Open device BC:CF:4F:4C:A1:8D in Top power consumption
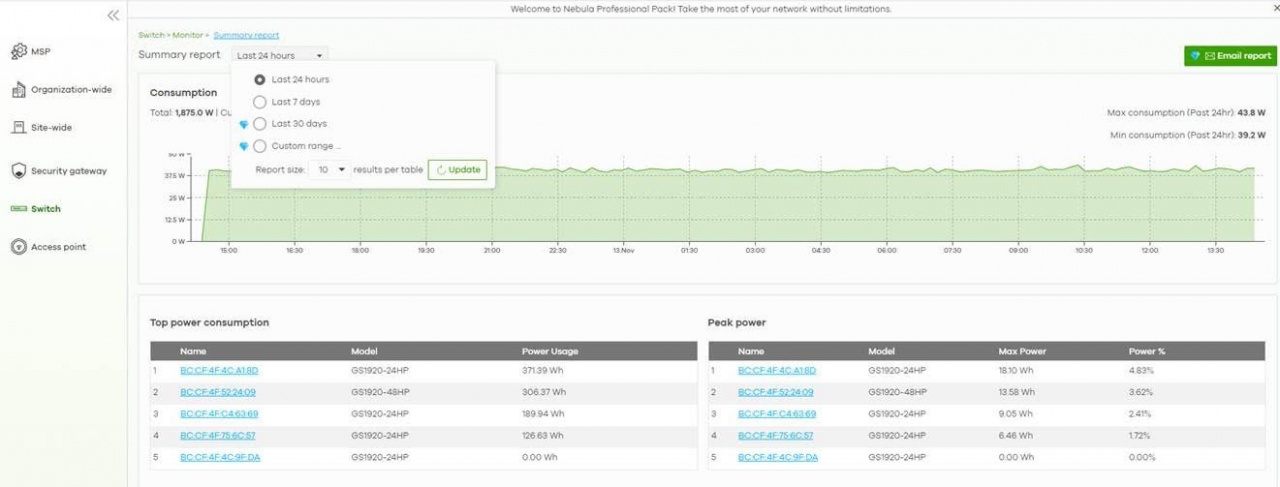This screenshot has height=487, width=1280. tap(219, 371)
